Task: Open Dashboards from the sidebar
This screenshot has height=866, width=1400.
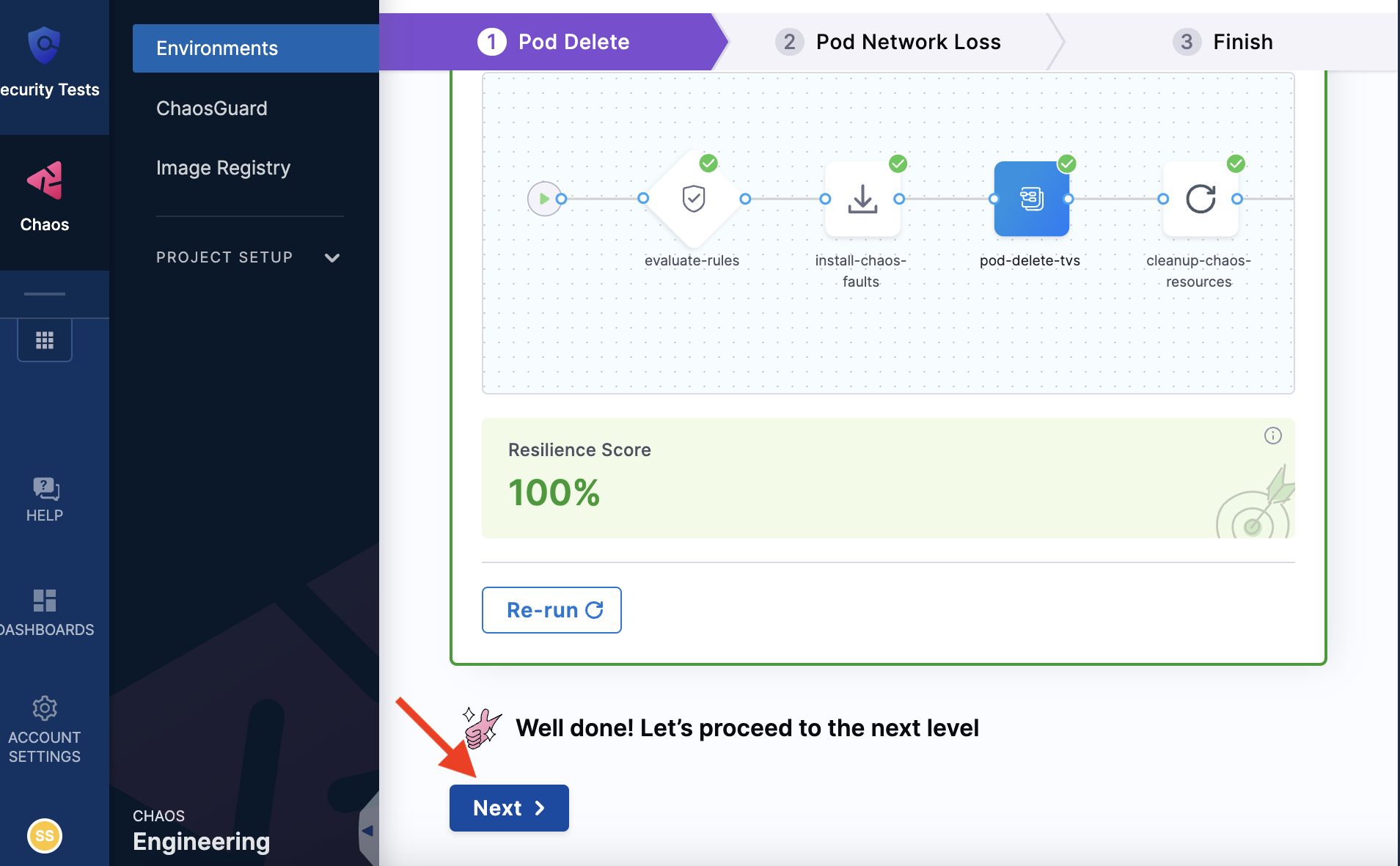Action: pos(45,601)
